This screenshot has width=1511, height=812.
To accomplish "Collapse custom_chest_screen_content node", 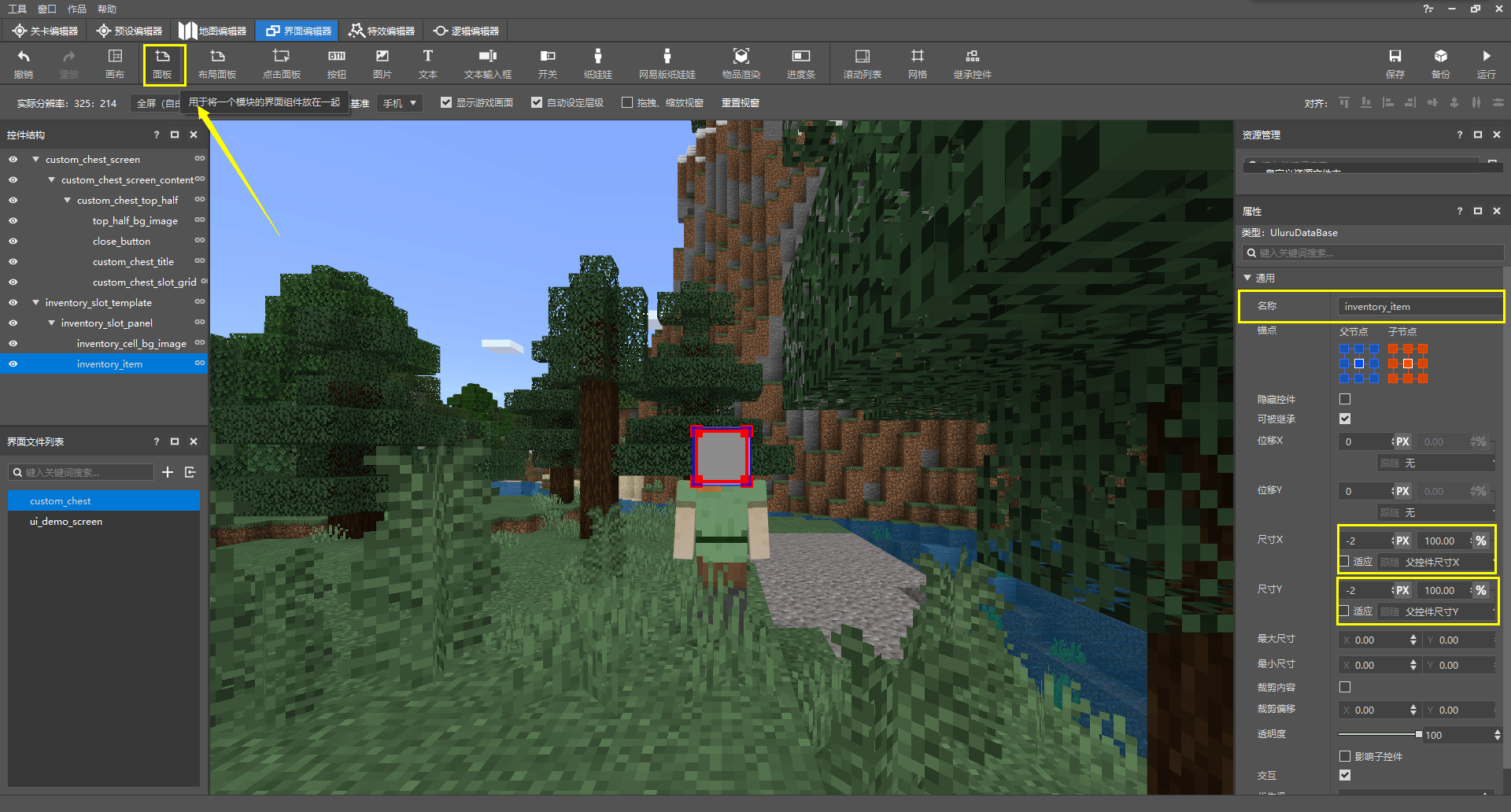I will pyautogui.click(x=51, y=179).
